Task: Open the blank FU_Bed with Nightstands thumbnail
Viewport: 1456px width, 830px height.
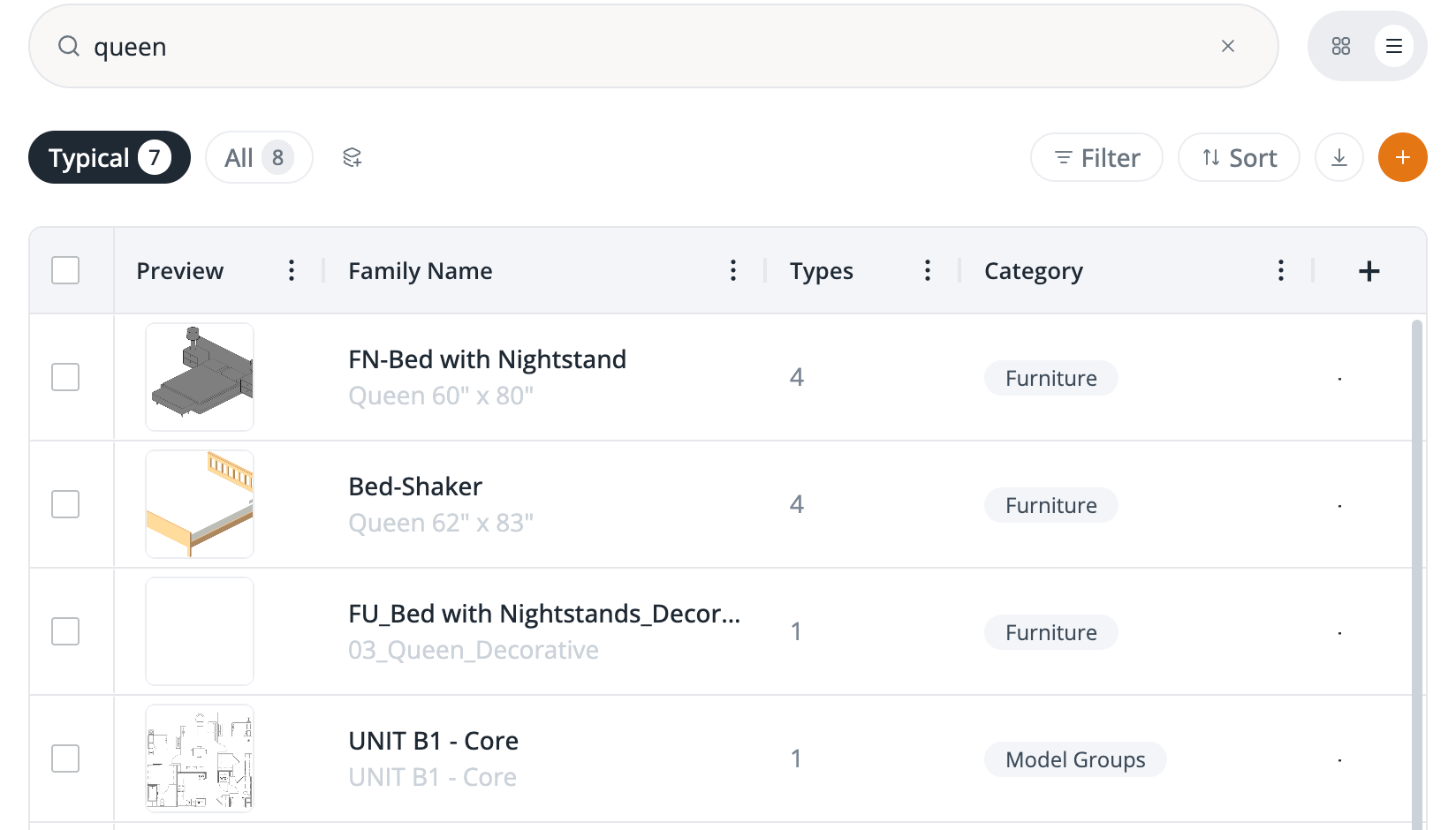Action: pos(200,631)
